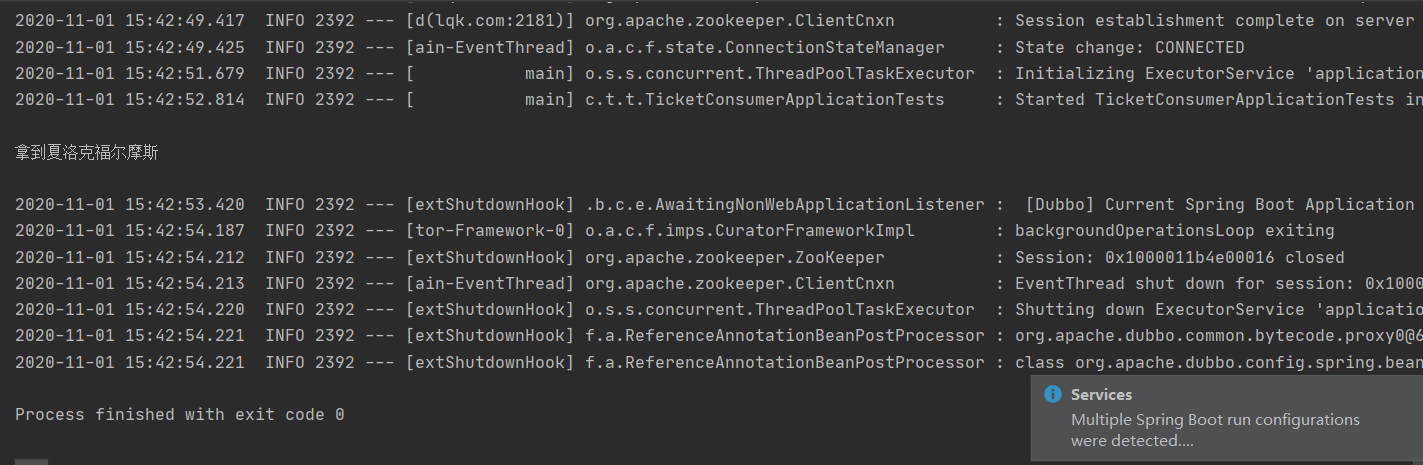Image resolution: width=1423 pixels, height=465 pixels.
Task: Click the 'Multiple Spring Boot run configurations' message
Action: point(1215,430)
